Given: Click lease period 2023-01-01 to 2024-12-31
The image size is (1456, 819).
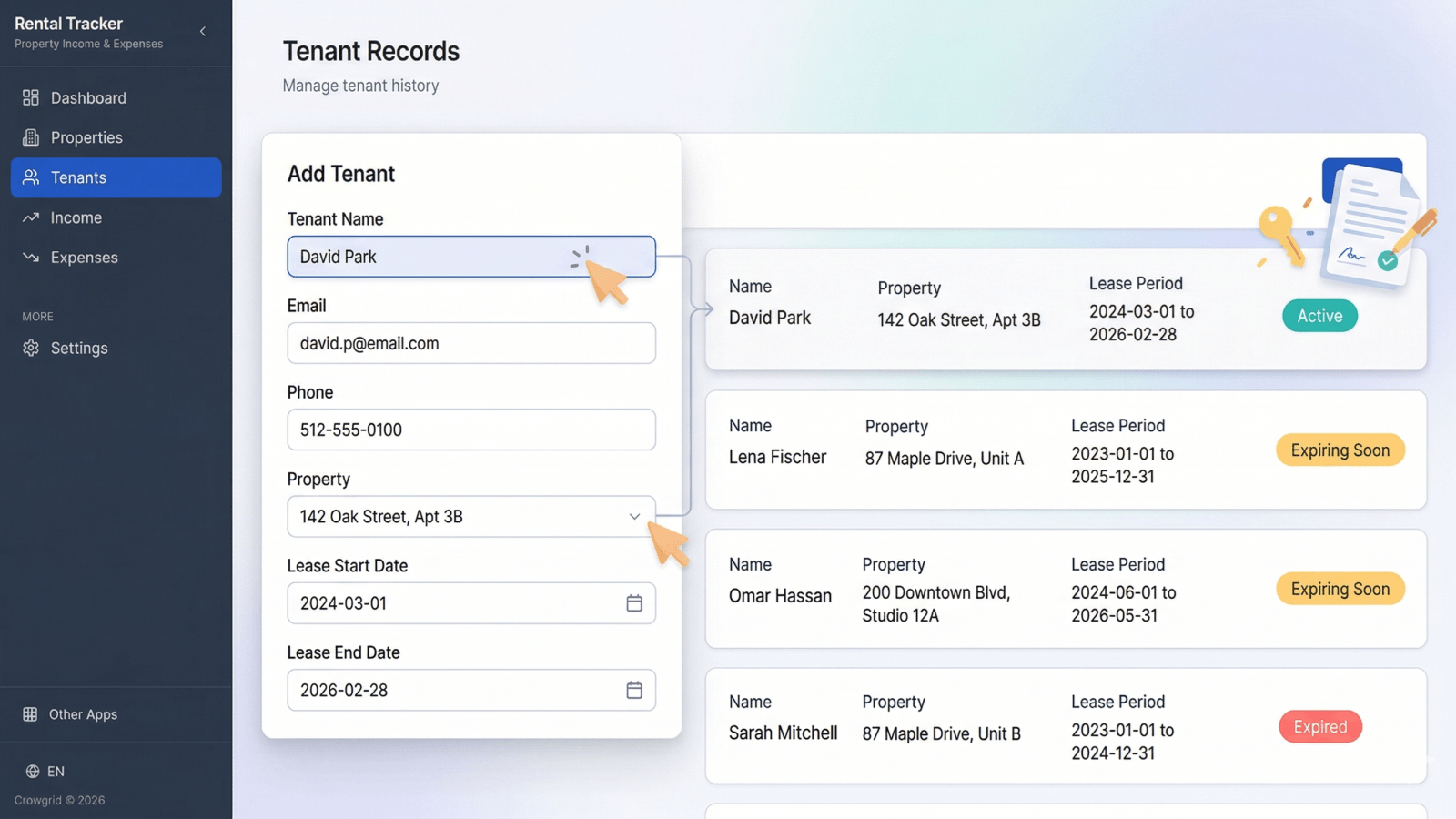Looking at the screenshot, I should [x=1123, y=742].
